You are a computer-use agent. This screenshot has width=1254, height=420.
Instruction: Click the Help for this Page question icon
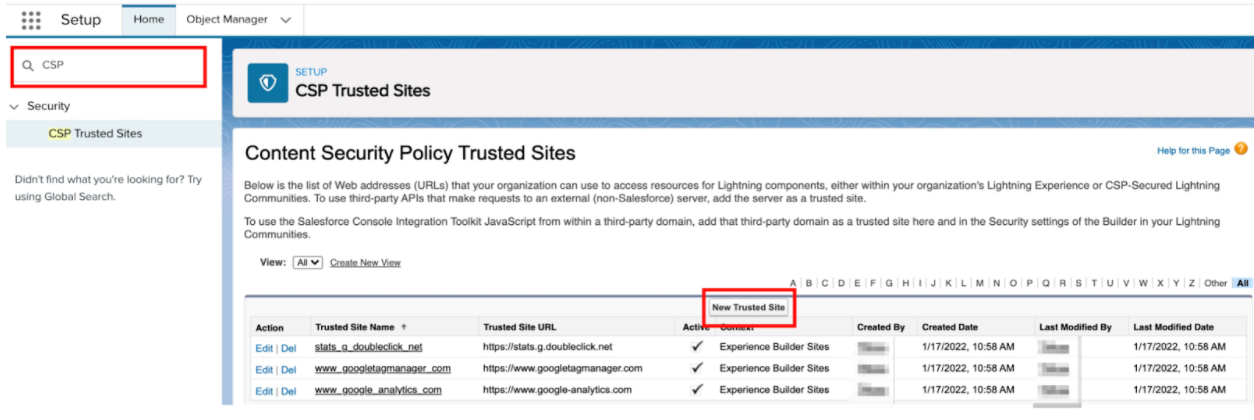1241,150
